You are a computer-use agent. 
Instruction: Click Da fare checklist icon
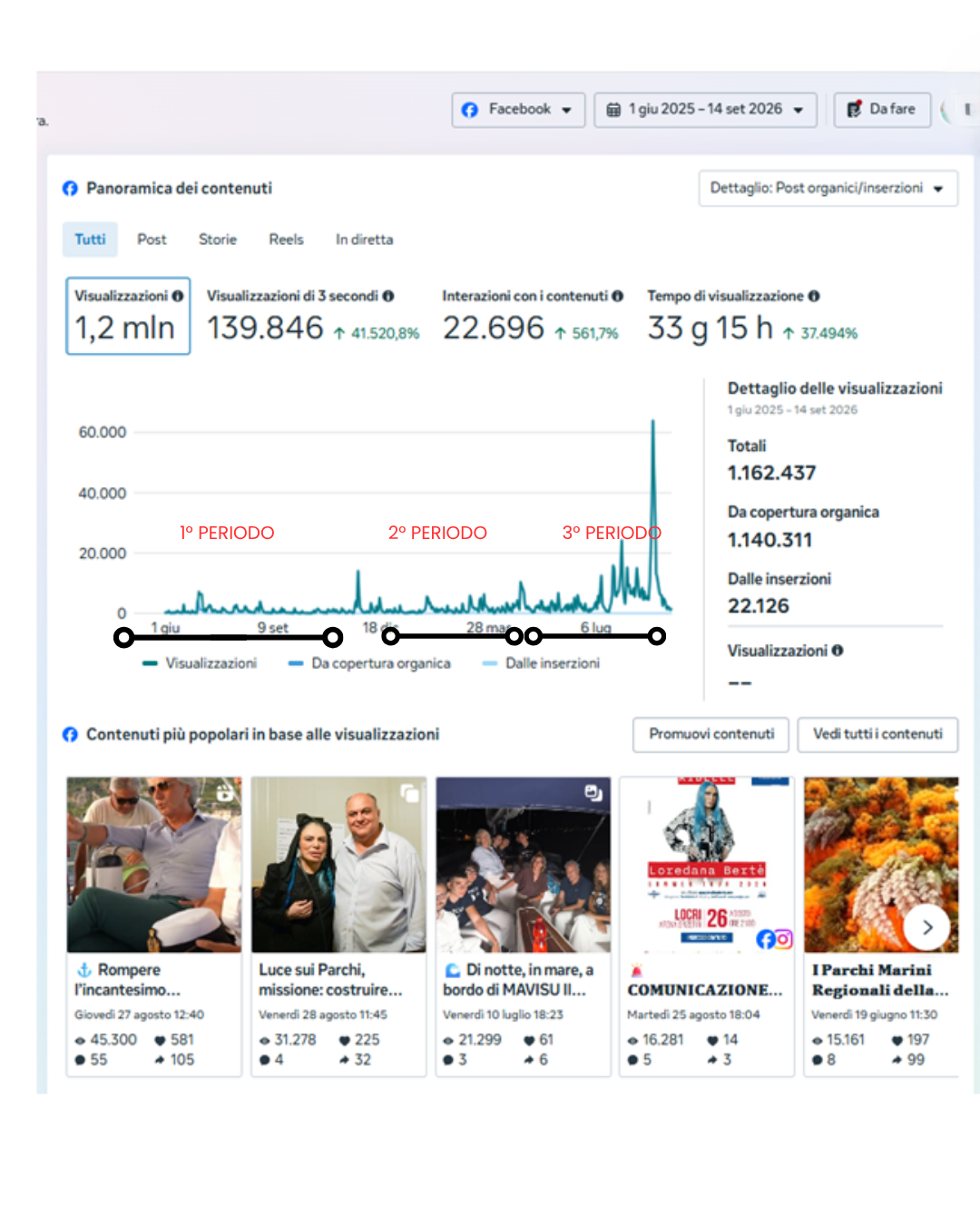pyautogui.click(x=854, y=110)
